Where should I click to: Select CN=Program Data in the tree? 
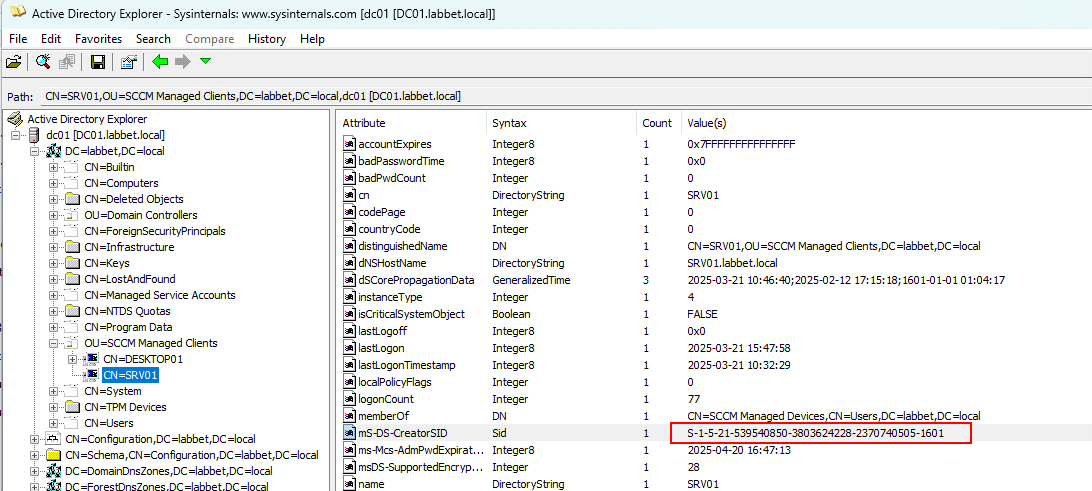pyautogui.click(x=128, y=327)
